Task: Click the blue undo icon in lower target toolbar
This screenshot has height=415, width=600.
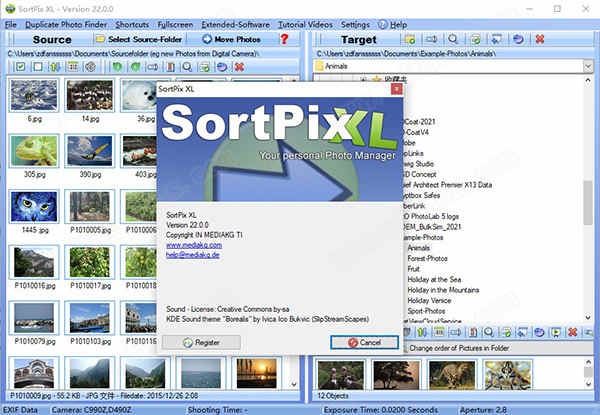Action: click(x=539, y=332)
